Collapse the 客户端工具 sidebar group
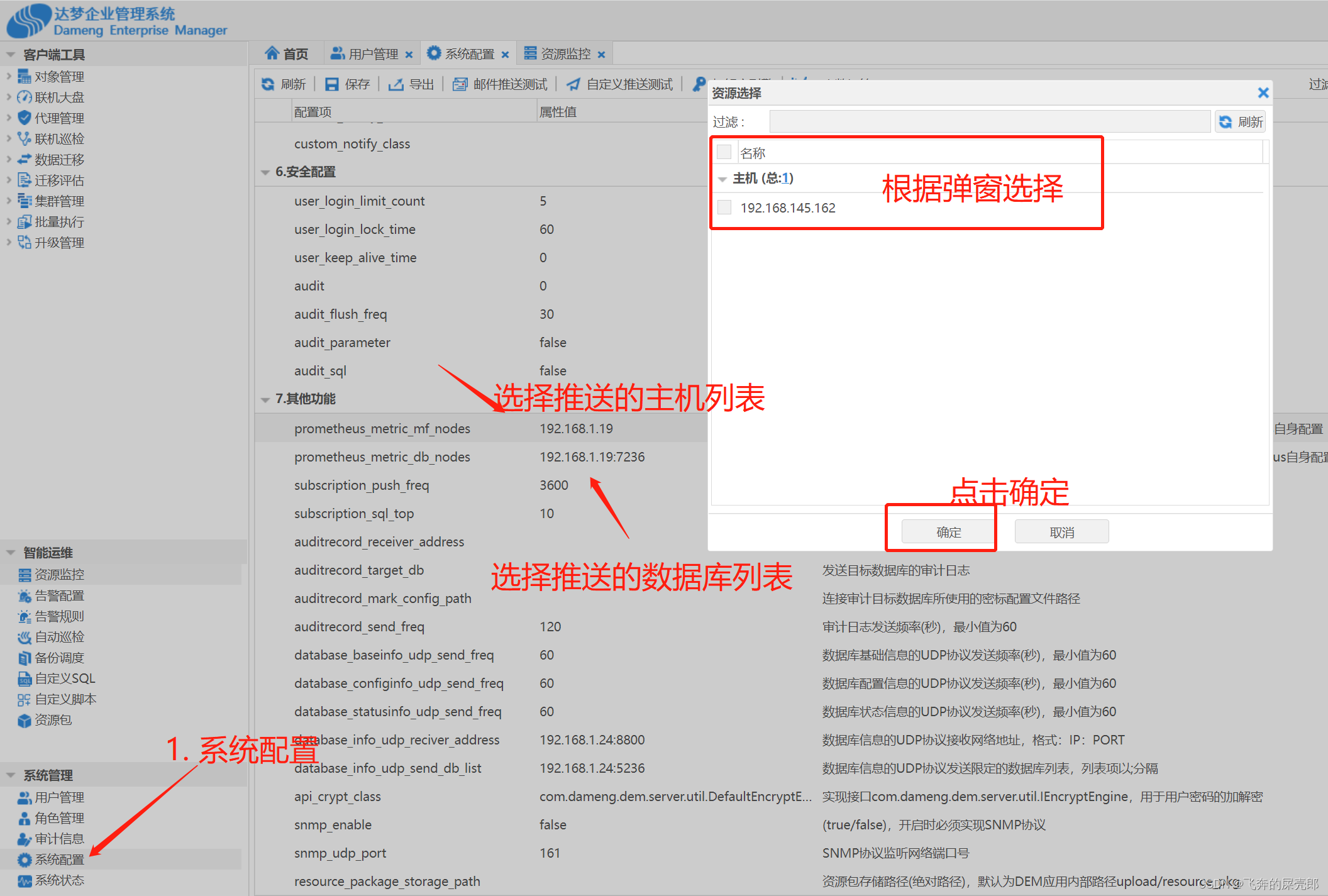The height and width of the screenshot is (896, 1328). [x=11, y=55]
